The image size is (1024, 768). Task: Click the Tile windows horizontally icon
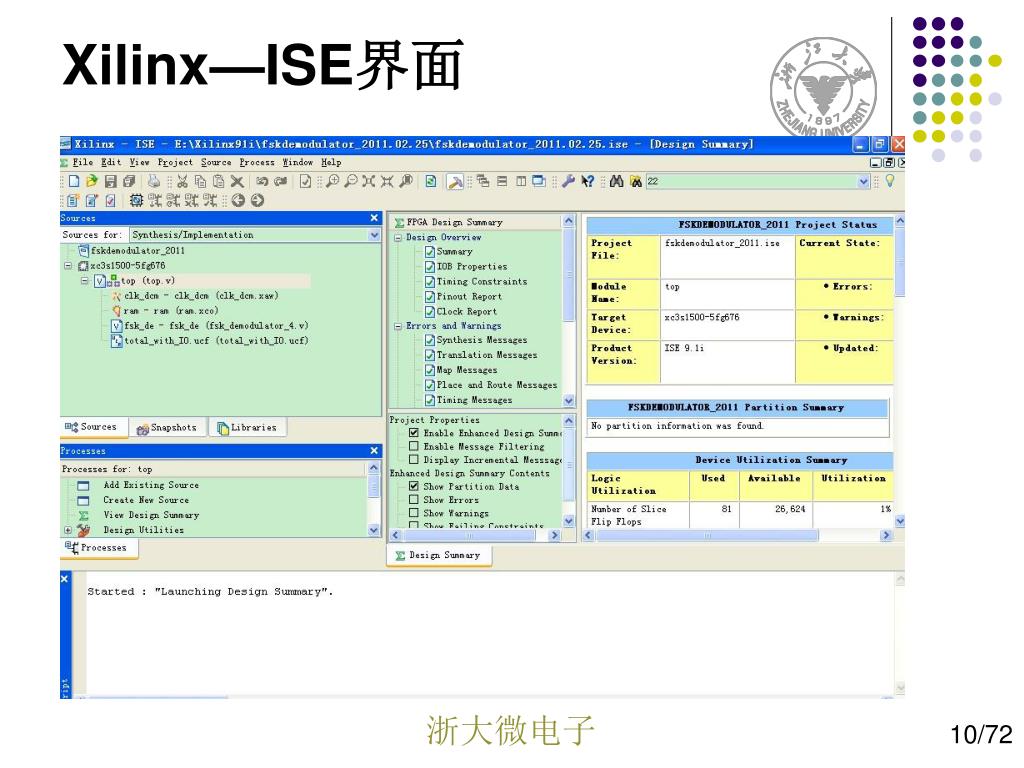pyautogui.click(x=502, y=181)
